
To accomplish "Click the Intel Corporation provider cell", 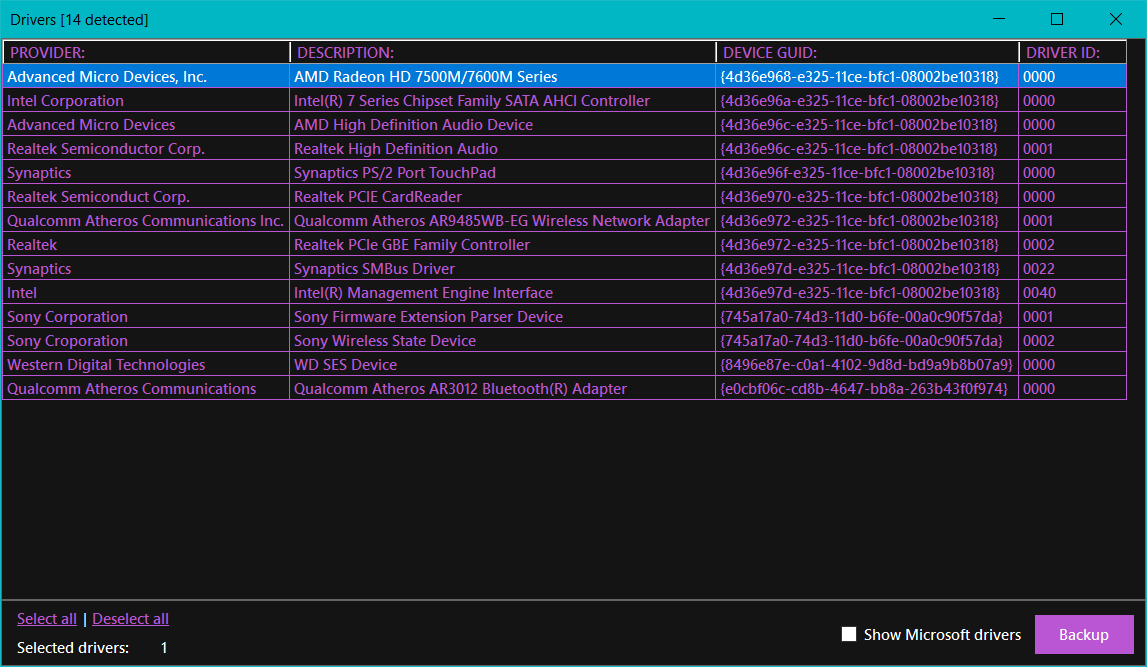I will tap(146, 100).
